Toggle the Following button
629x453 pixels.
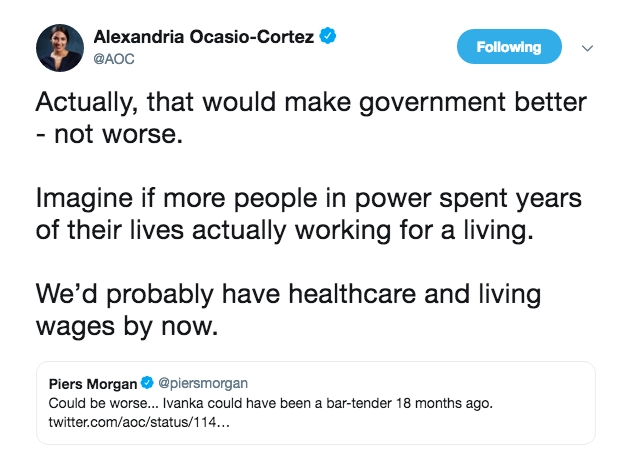point(509,47)
